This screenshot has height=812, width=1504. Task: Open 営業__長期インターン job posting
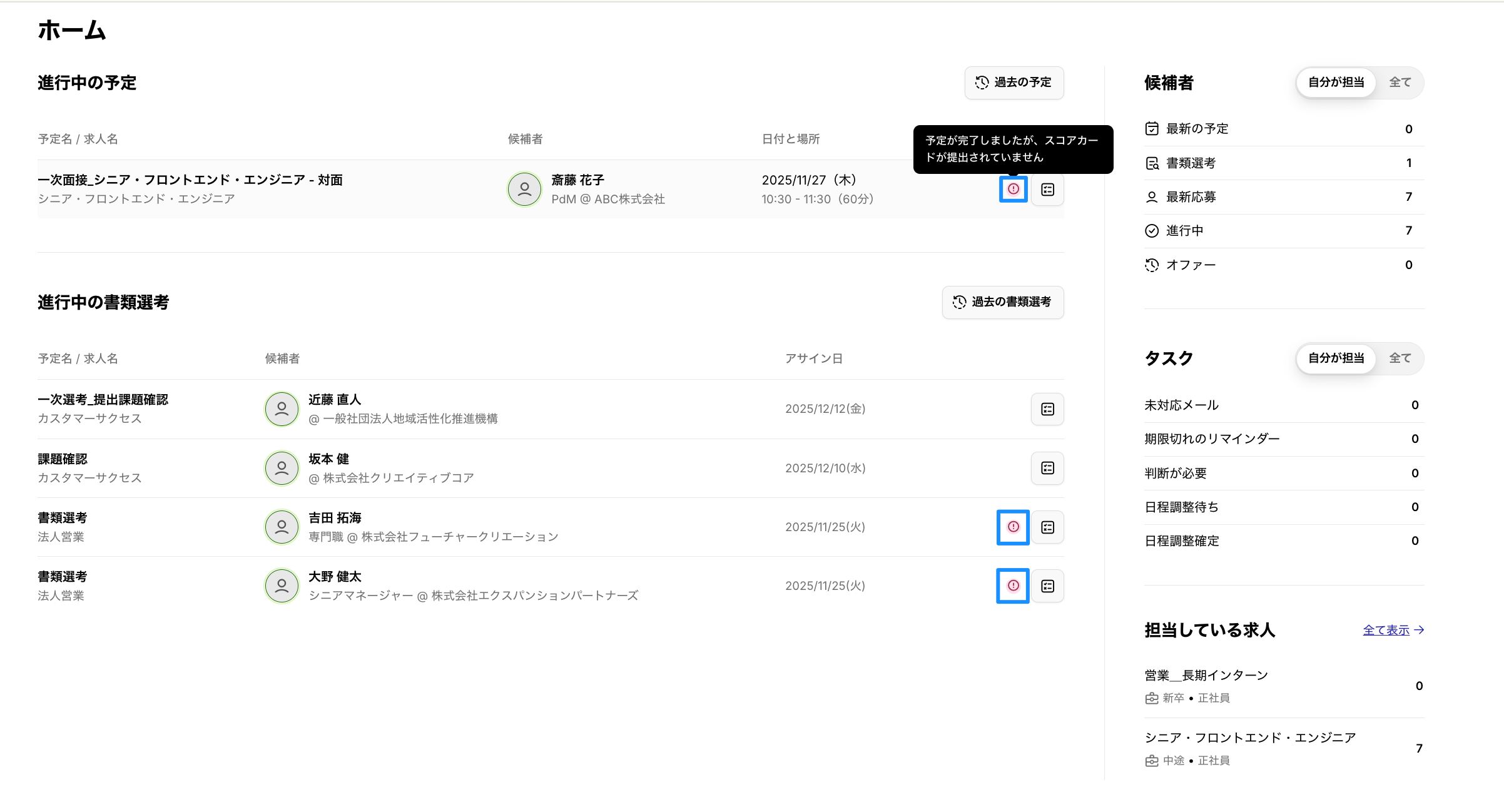[x=1206, y=676]
